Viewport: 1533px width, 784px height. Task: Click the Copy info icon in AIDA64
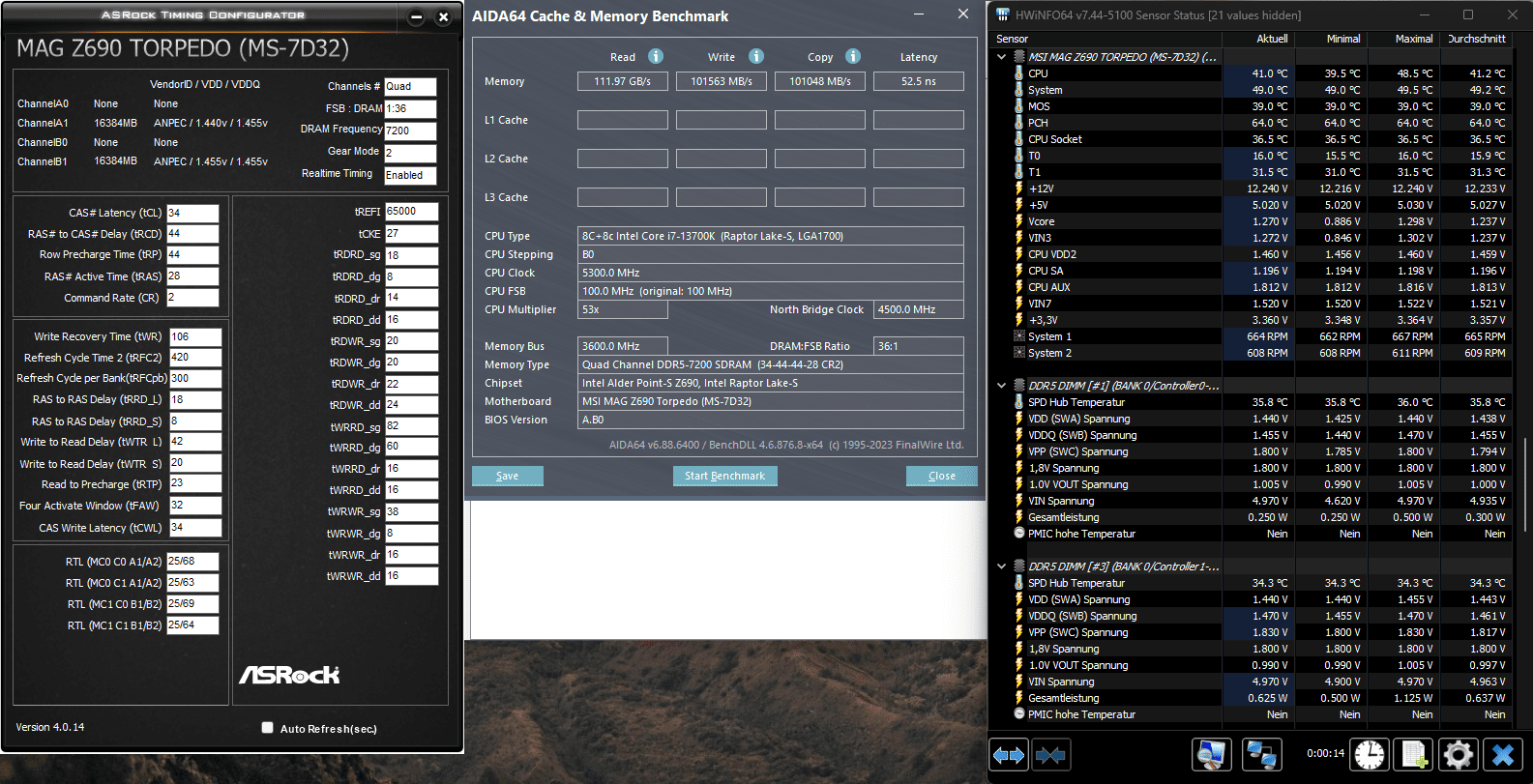(853, 56)
